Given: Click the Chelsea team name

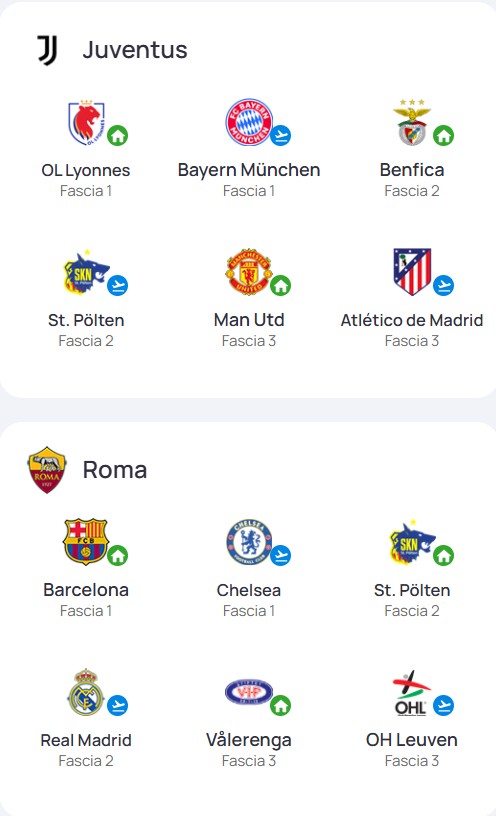Looking at the screenshot, I should [x=249, y=590].
